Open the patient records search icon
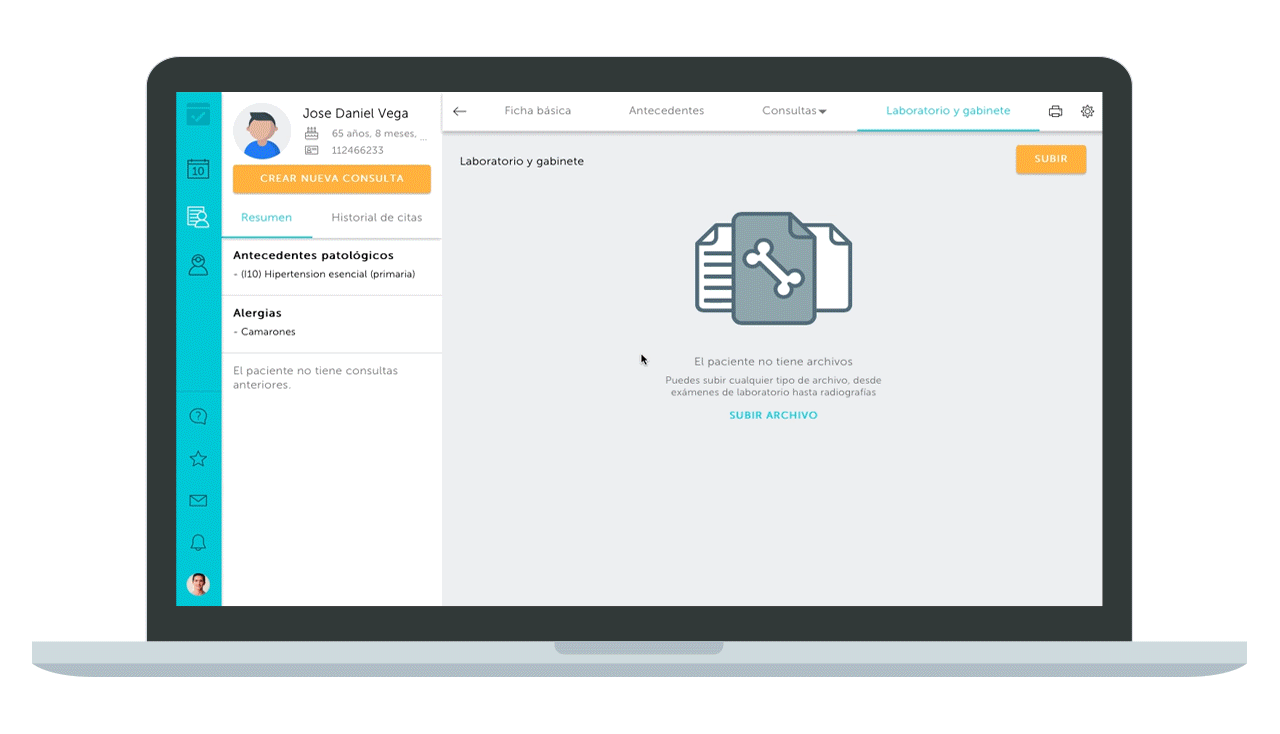The image size is (1280, 734). [198, 216]
